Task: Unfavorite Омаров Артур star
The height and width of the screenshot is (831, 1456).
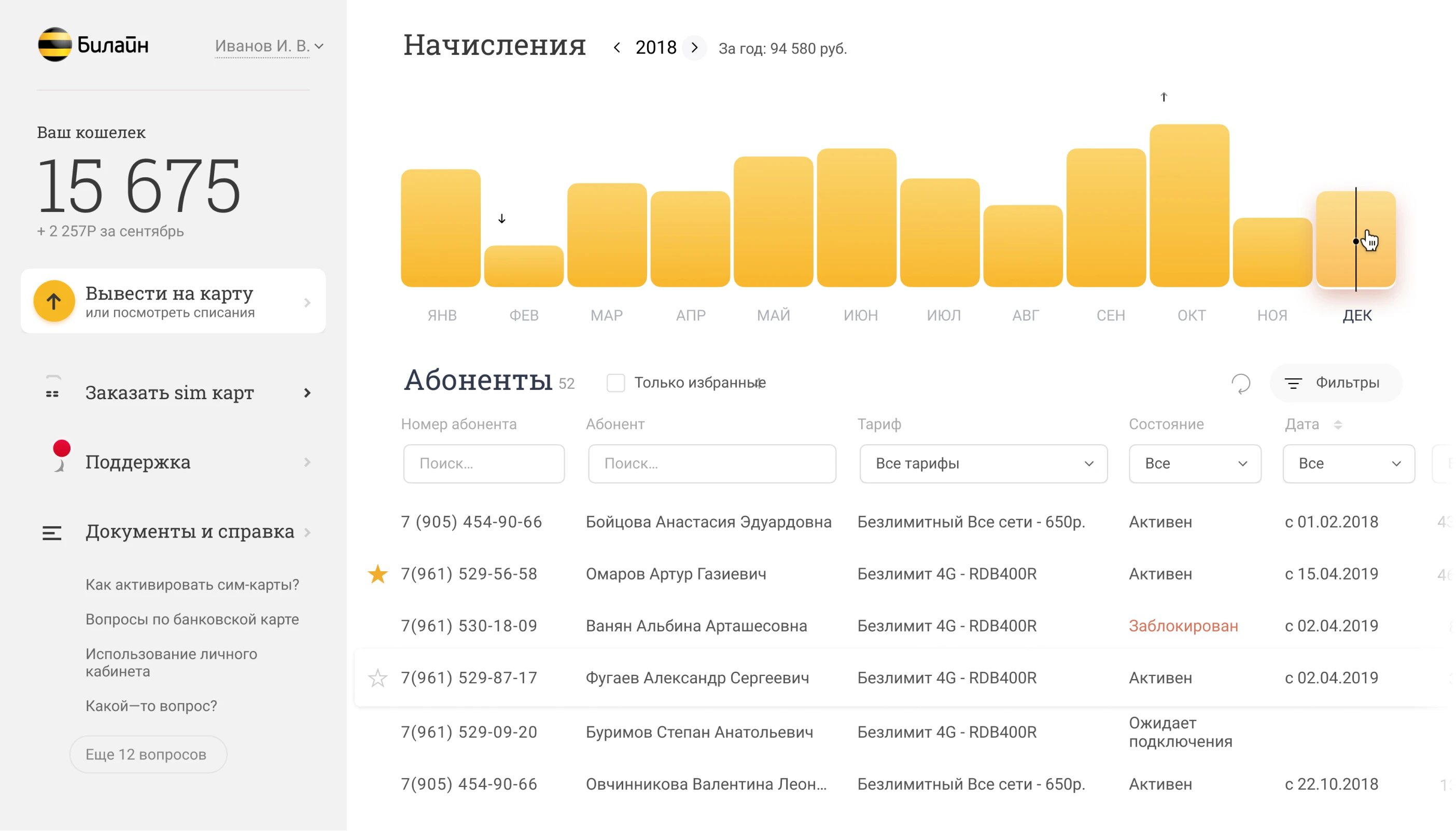Action: point(378,573)
